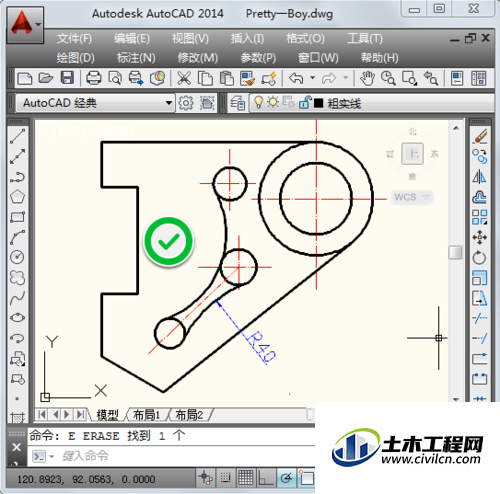Image resolution: width=500 pixels, height=494 pixels.
Task: Select the 模型 tab
Action: [107, 415]
